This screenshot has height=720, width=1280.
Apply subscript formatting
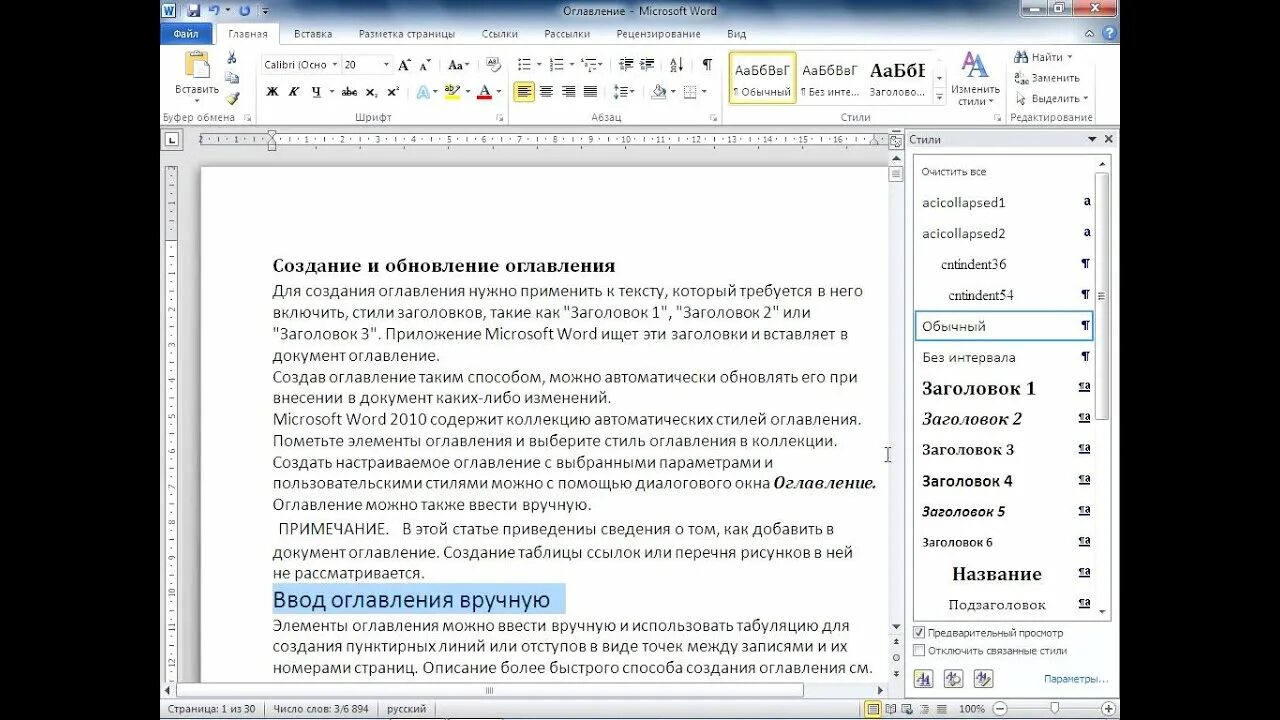click(x=371, y=92)
